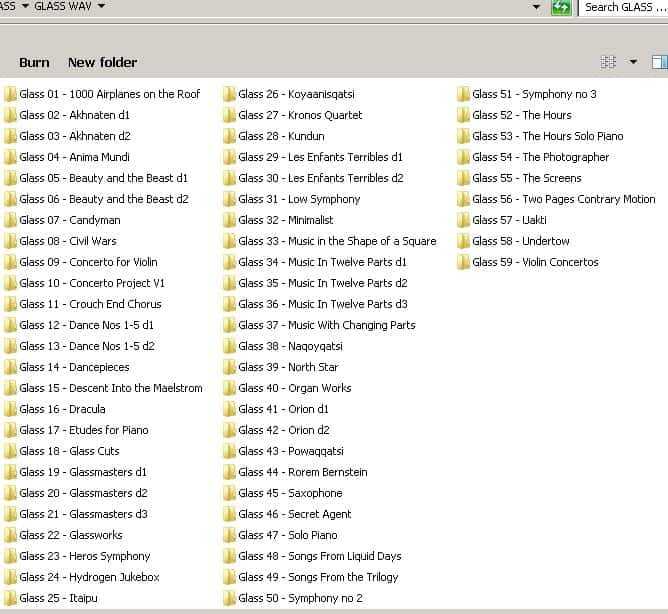Select 'Glass 23 - Heros Symphony' folder name
This screenshot has width=668, height=614.
85,556
